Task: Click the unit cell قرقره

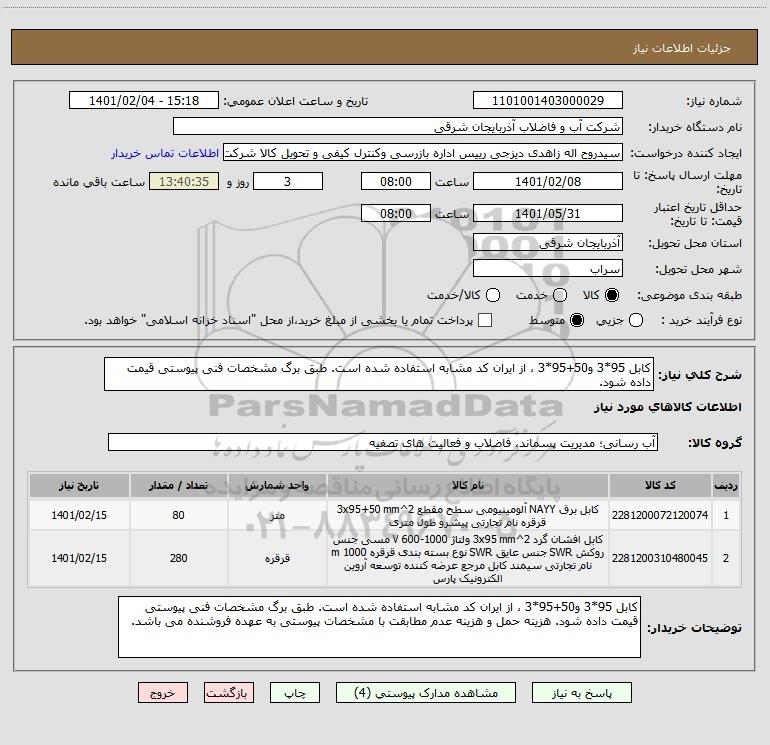Action: click(277, 558)
